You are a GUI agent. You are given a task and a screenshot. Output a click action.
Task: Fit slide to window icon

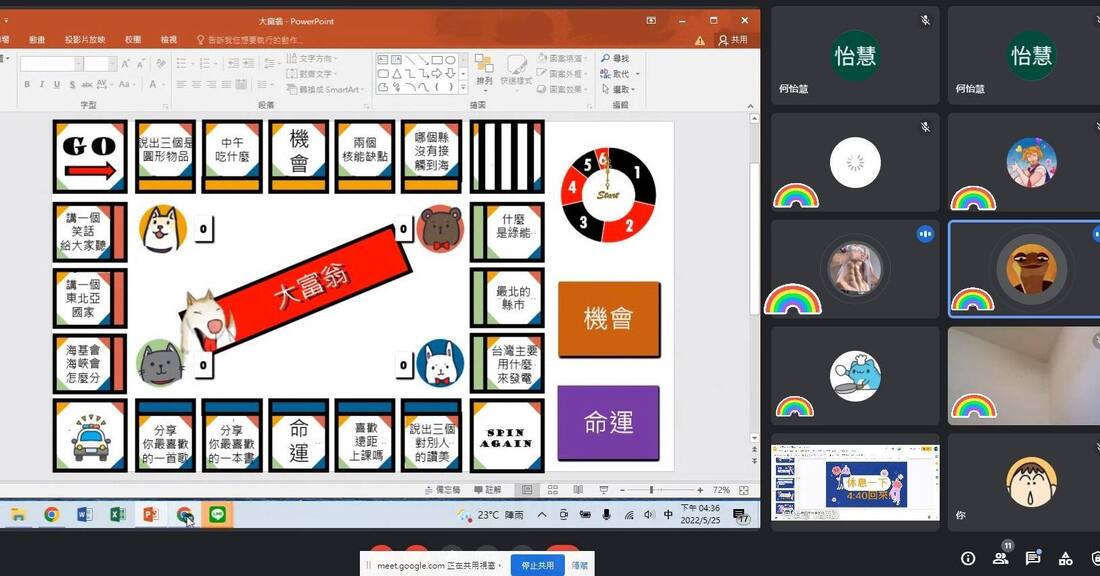click(x=744, y=490)
